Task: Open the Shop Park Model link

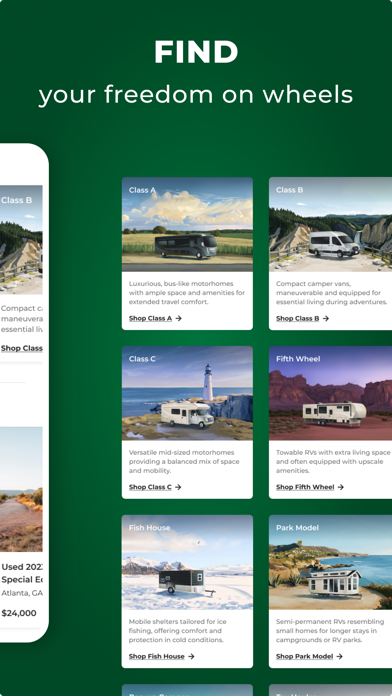Action: tap(305, 656)
